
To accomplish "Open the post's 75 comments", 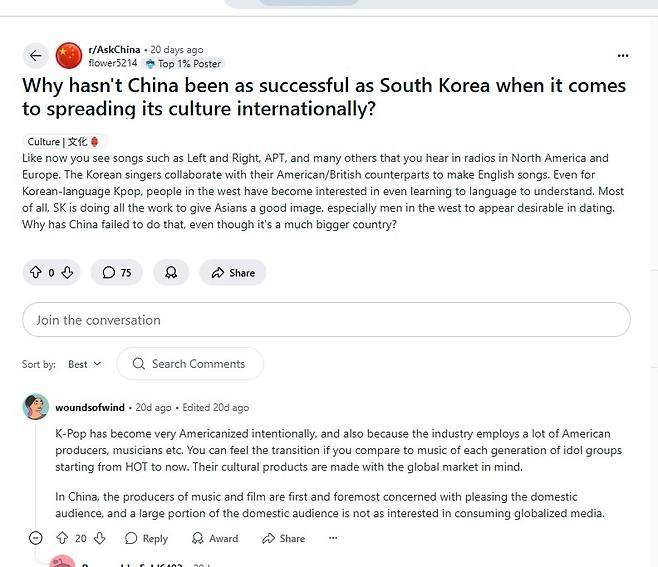I will 117,272.
